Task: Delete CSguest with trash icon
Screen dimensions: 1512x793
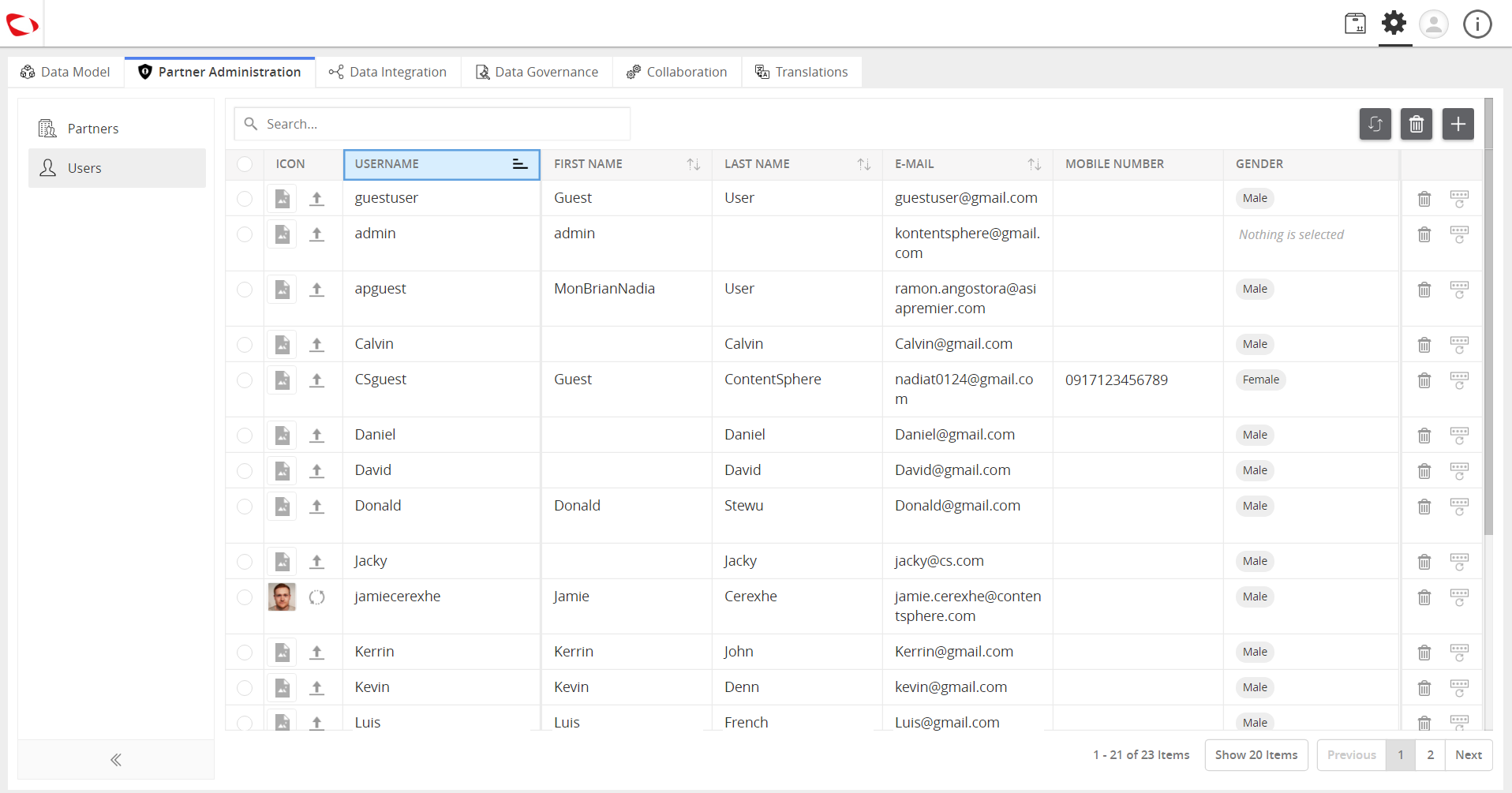Action: click(1424, 380)
